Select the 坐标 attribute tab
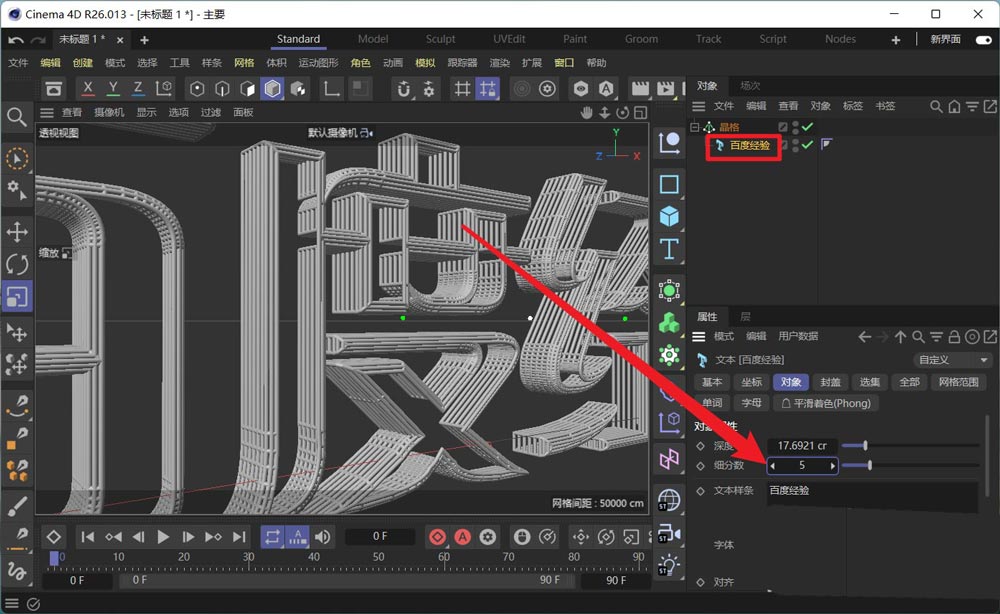This screenshot has width=1000, height=614. (x=751, y=382)
